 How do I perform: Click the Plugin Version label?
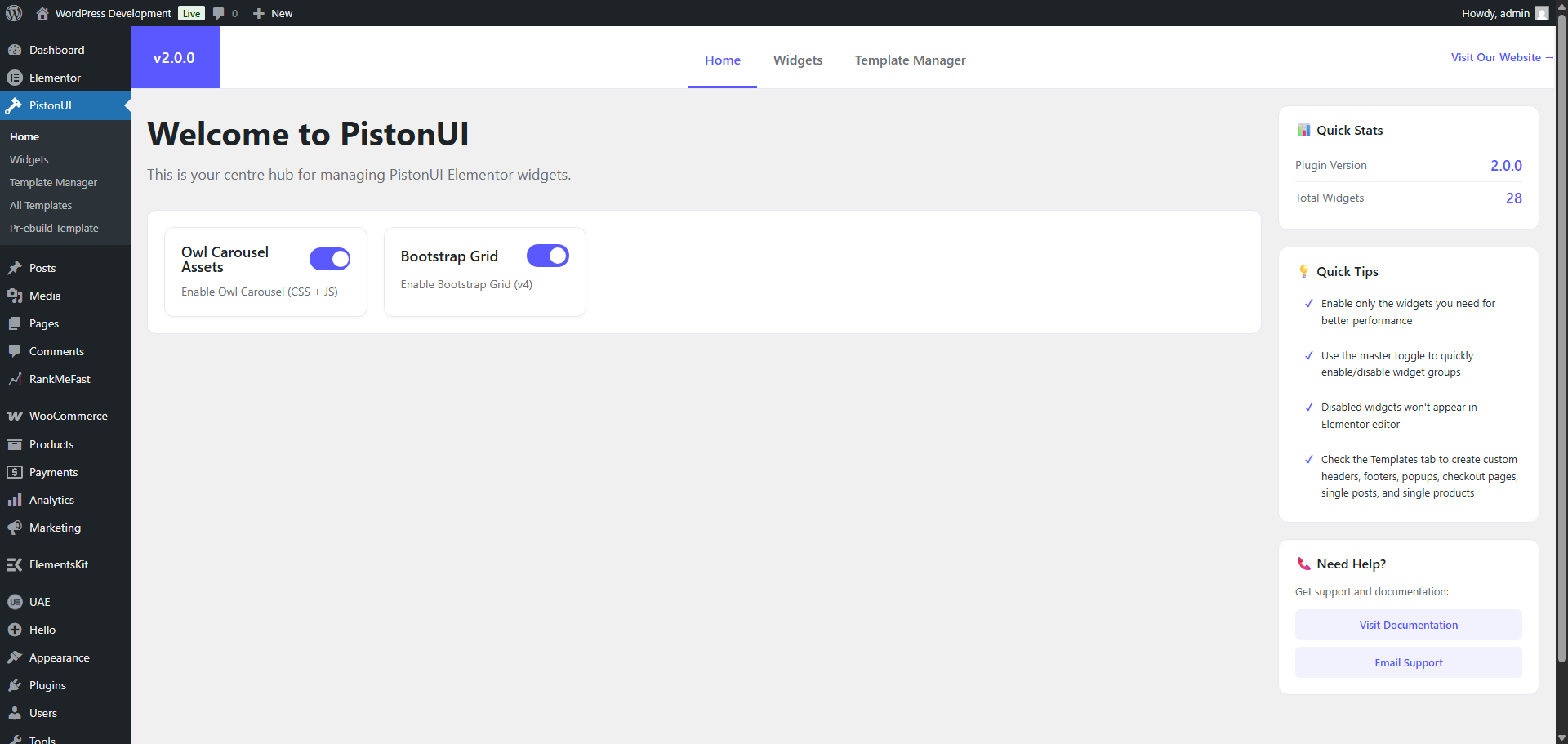pos(1330,165)
